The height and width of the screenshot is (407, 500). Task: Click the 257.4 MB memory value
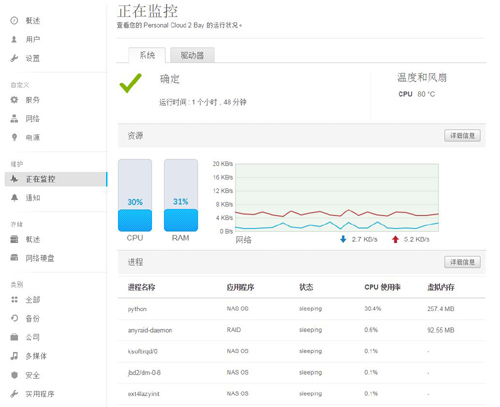(x=441, y=309)
